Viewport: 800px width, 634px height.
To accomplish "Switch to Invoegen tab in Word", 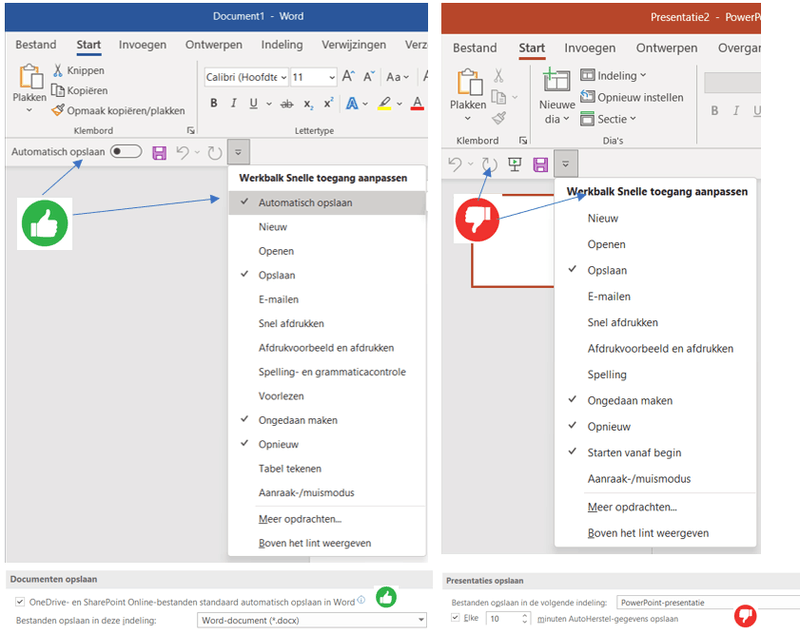I will [x=142, y=45].
